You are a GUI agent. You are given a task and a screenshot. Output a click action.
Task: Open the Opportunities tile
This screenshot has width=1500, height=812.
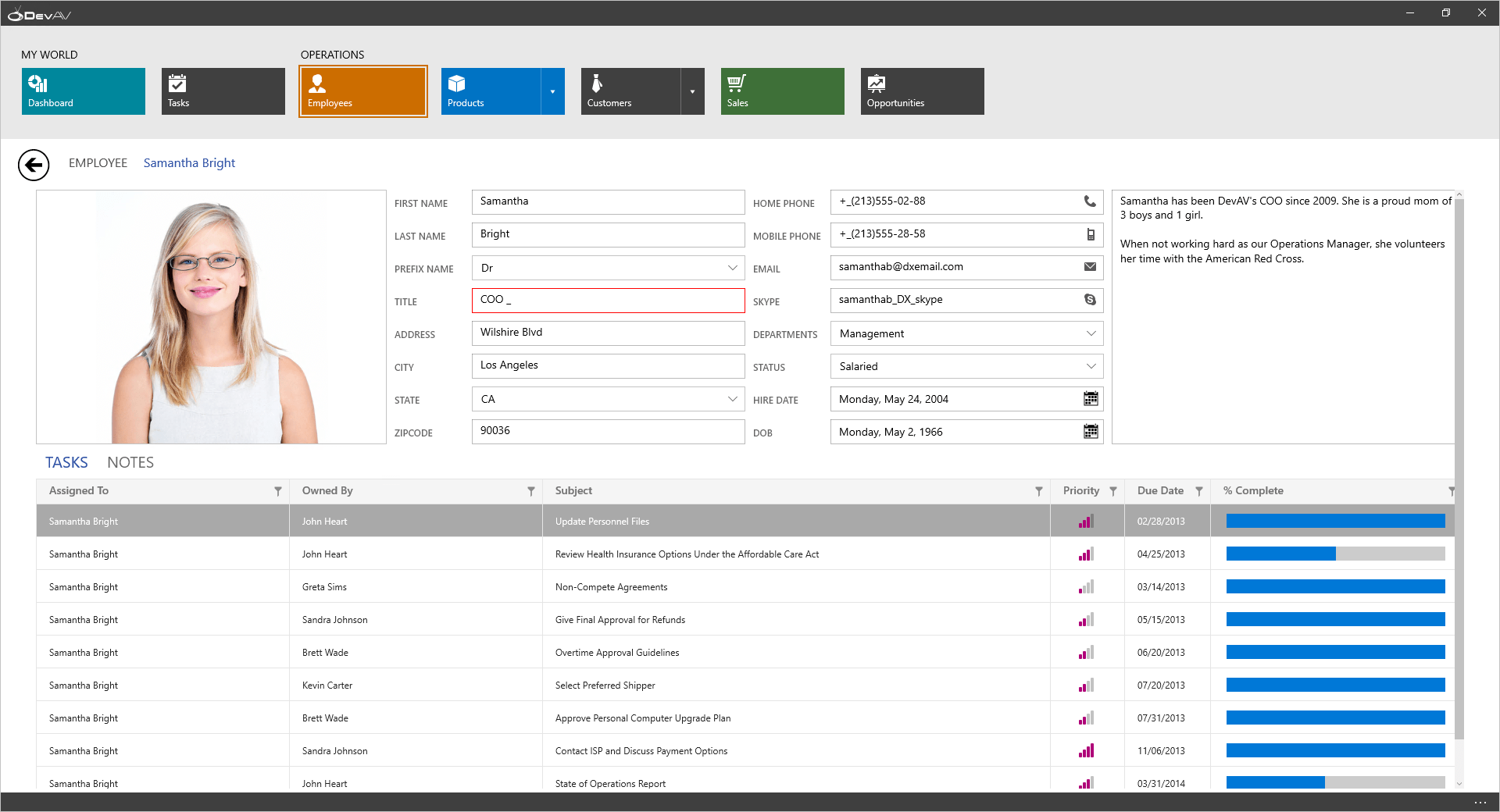922,91
